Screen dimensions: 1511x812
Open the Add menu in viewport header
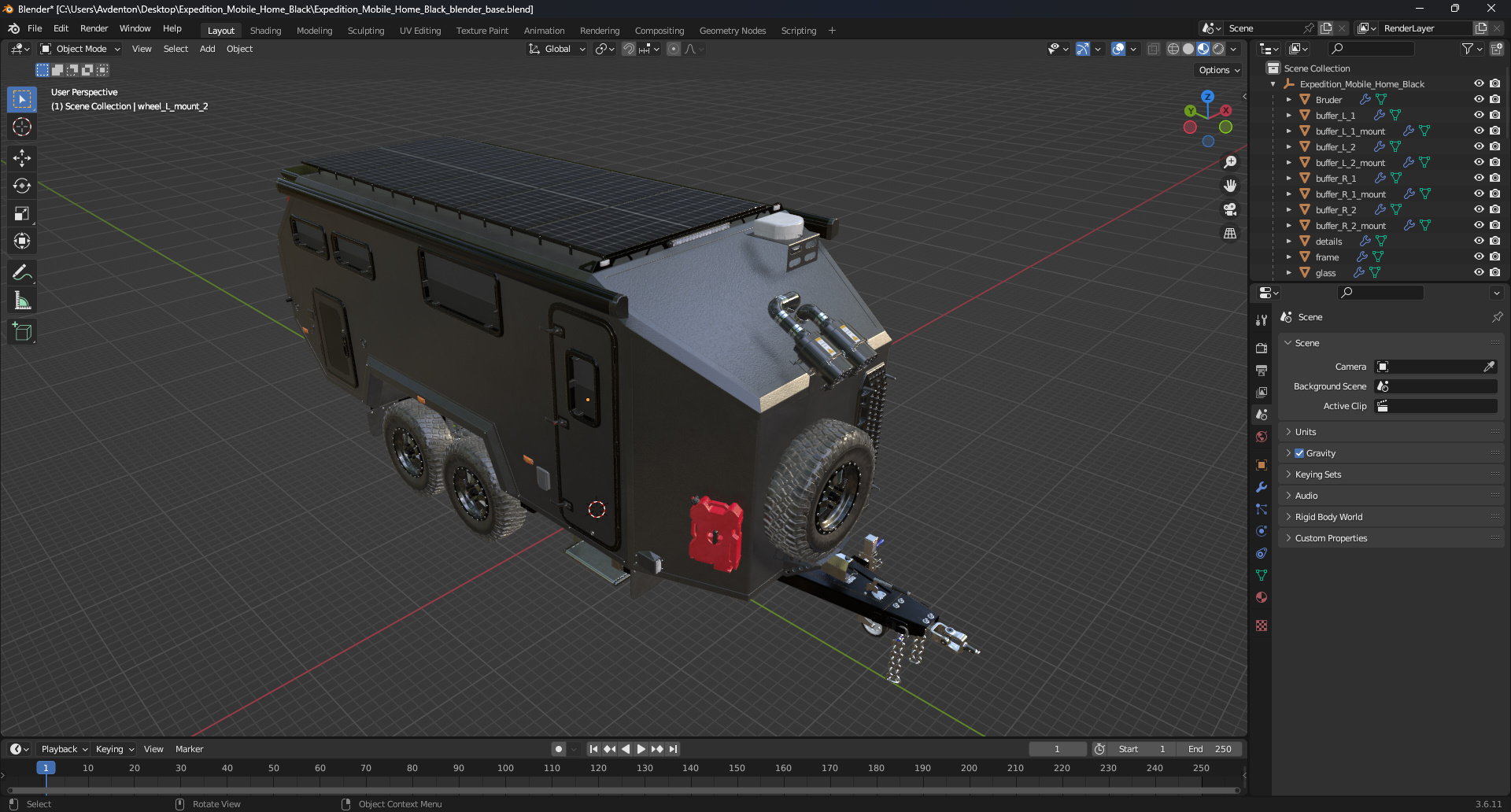207,49
